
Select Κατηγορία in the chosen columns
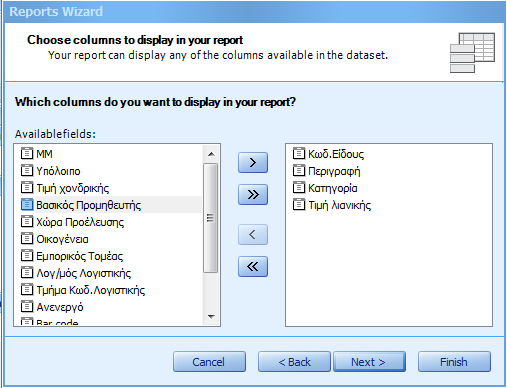pyautogui.click(x=333, y=188)
